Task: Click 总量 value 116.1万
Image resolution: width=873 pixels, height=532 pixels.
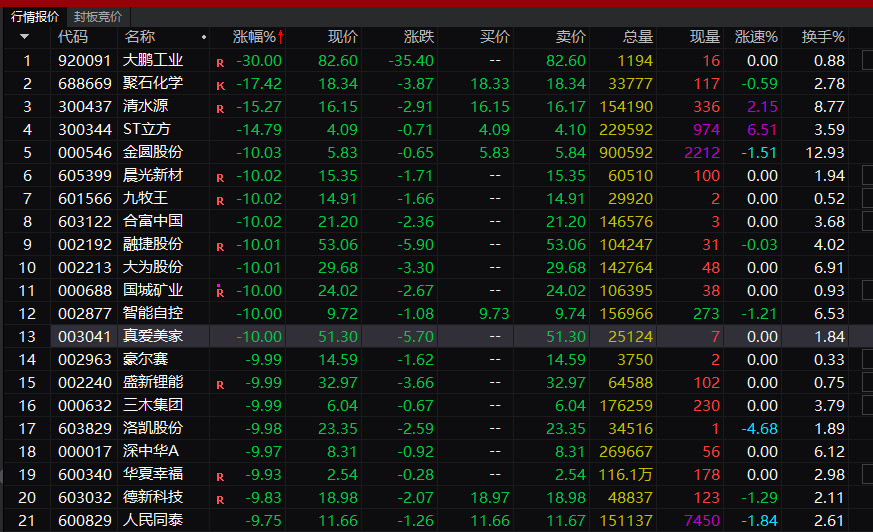Action: [626, 475]
